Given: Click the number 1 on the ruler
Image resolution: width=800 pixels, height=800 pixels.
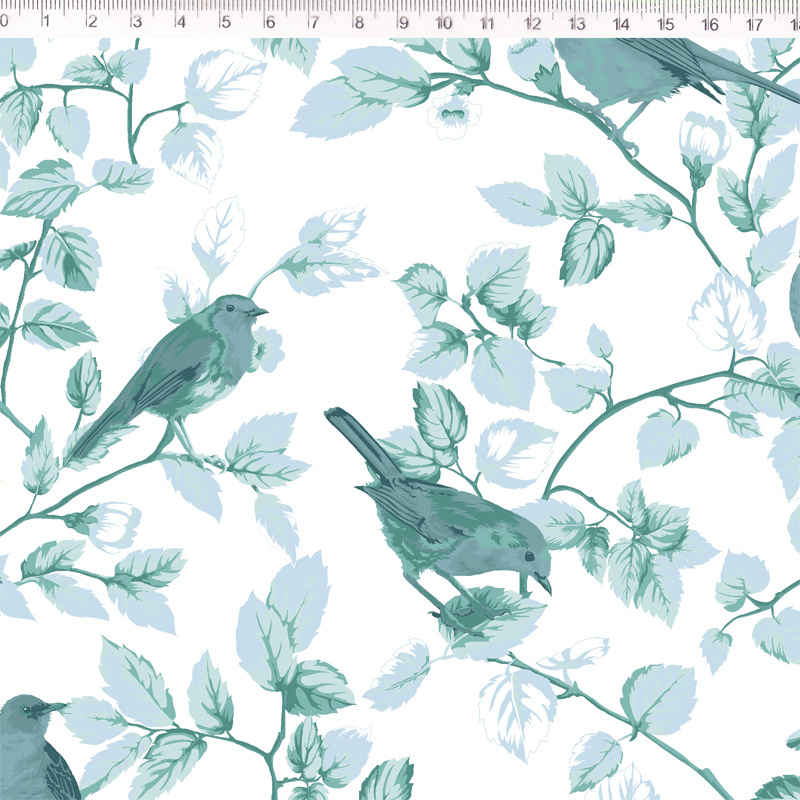Looking at the screenshot, I should [46, 22].
